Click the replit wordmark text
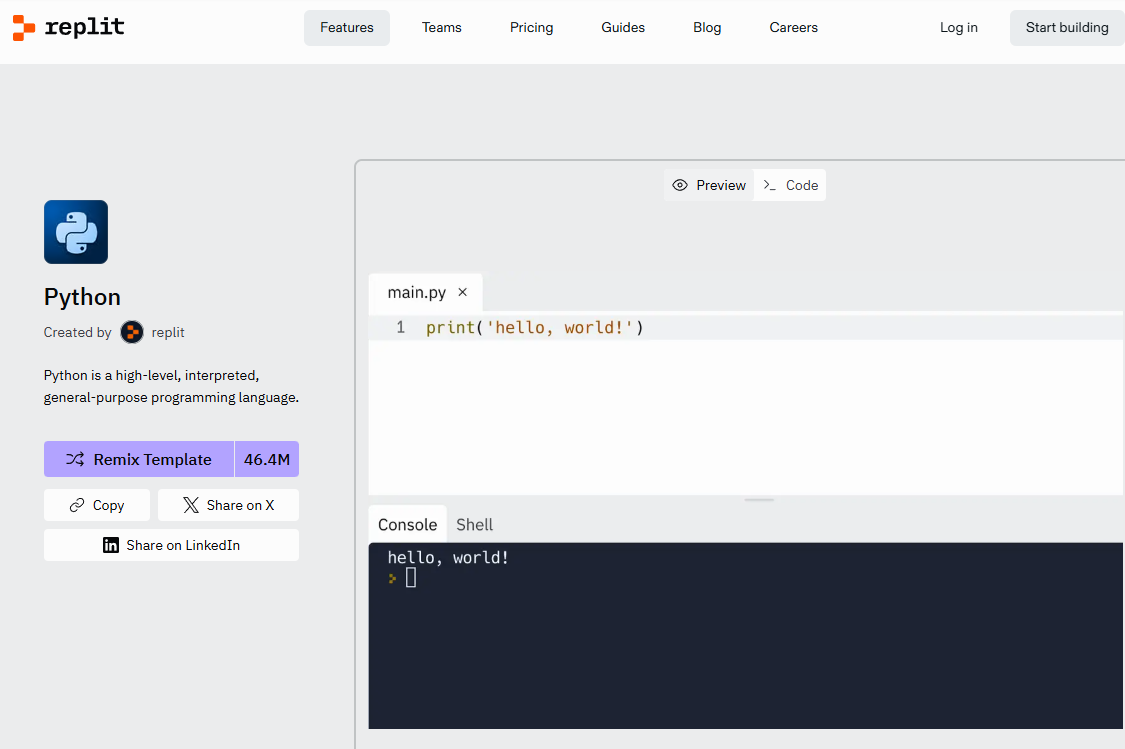This screenshot has width=1125, height=749. click(85, 27)
